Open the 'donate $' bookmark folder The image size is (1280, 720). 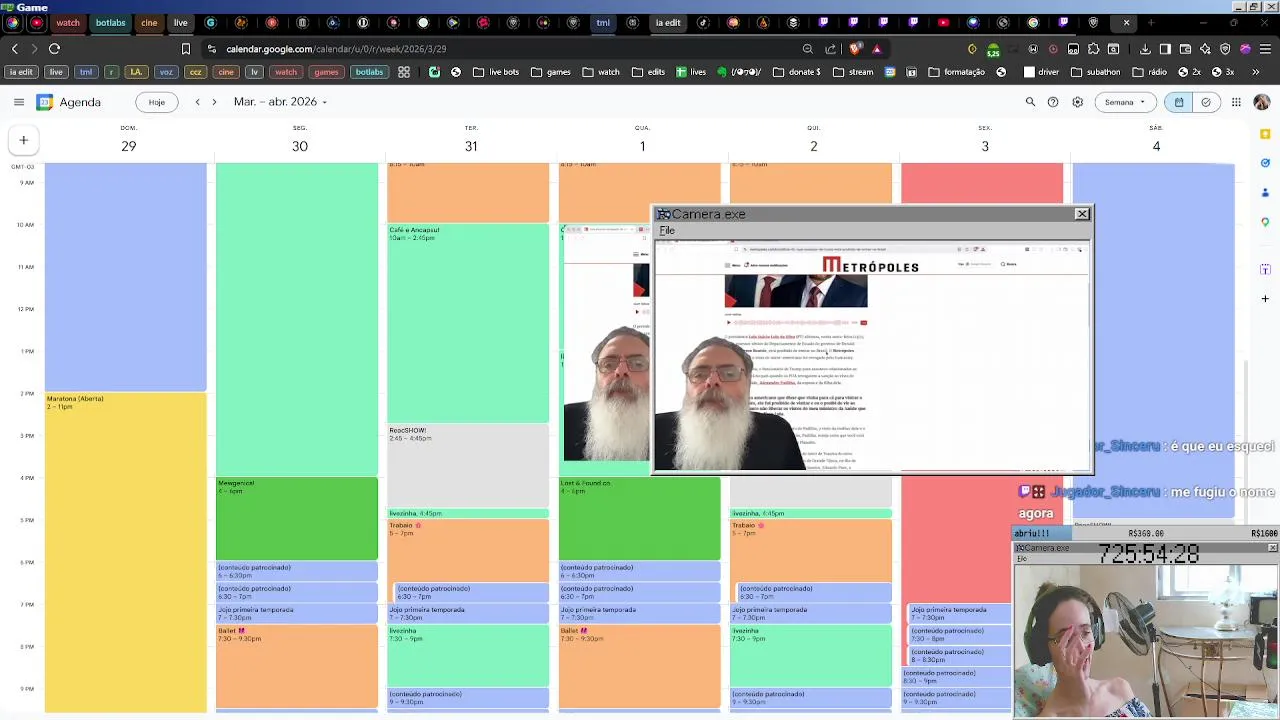797,72
